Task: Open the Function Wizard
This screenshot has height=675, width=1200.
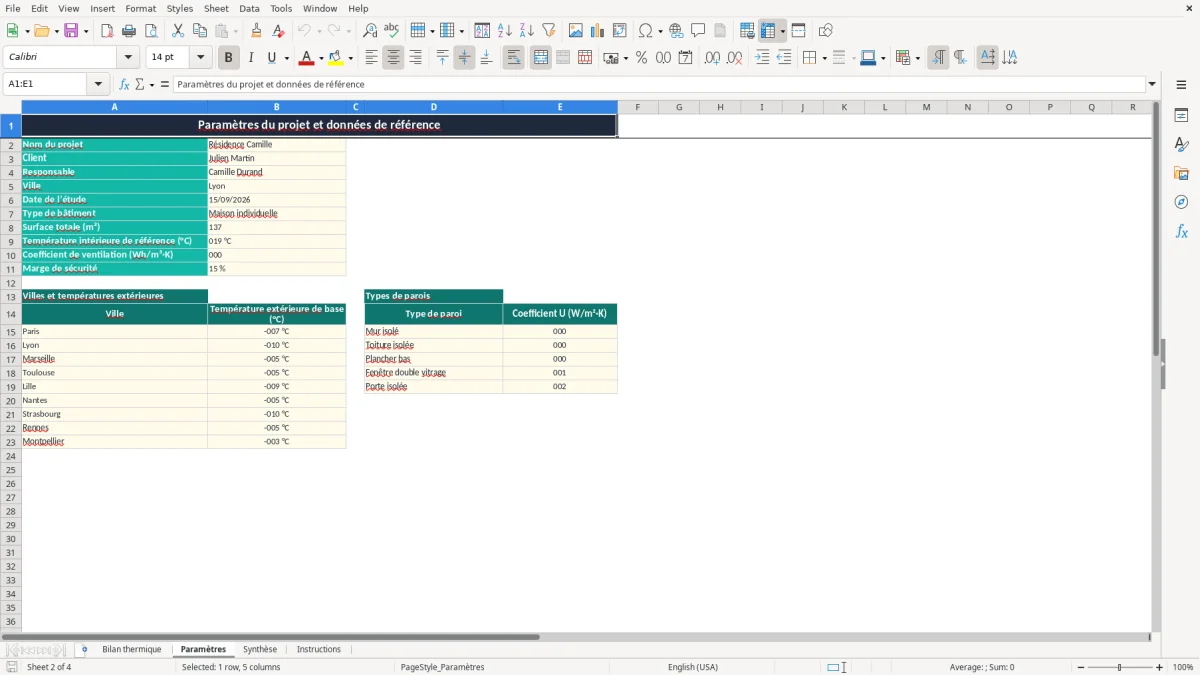Action: (x=124, y=84)
